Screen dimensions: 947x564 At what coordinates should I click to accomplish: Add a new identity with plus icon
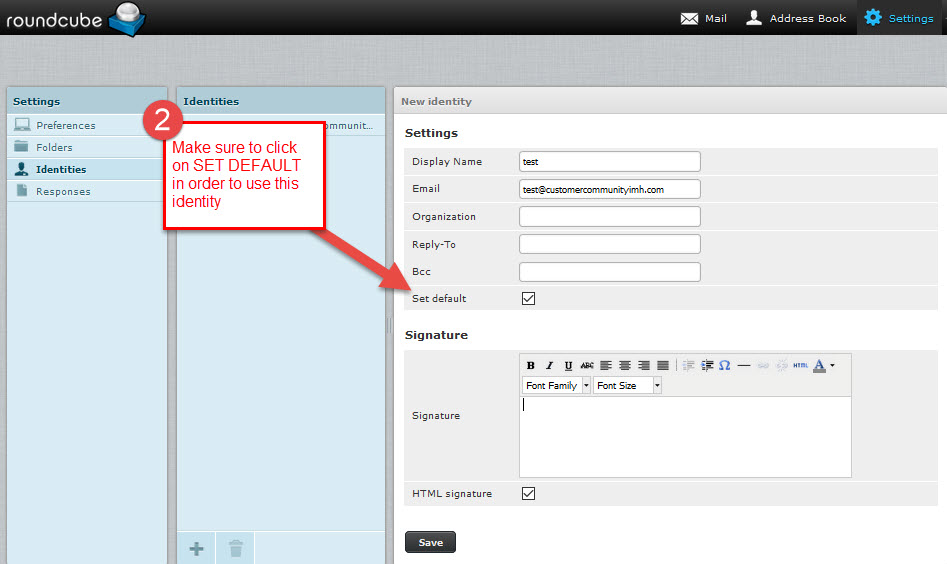point(196,548)
